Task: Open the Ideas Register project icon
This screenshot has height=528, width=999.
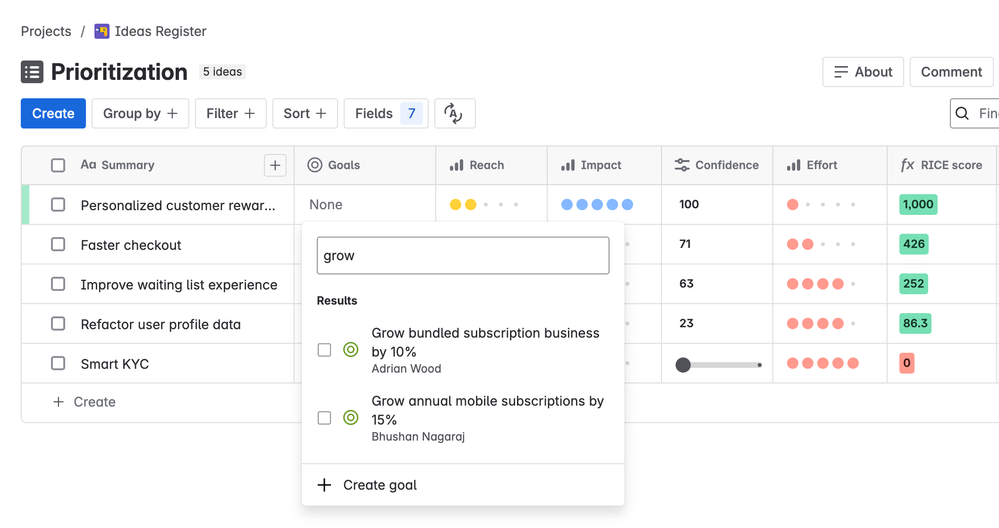Action: [101, 31]
